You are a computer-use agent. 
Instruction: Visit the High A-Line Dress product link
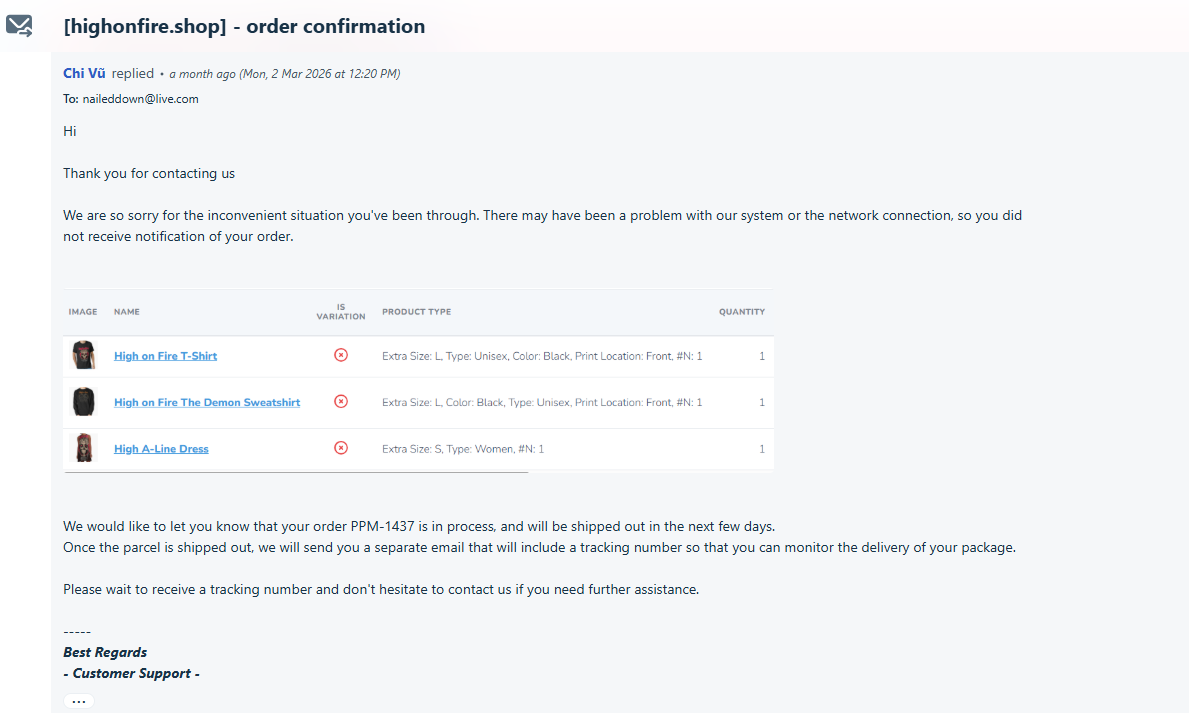161,449
